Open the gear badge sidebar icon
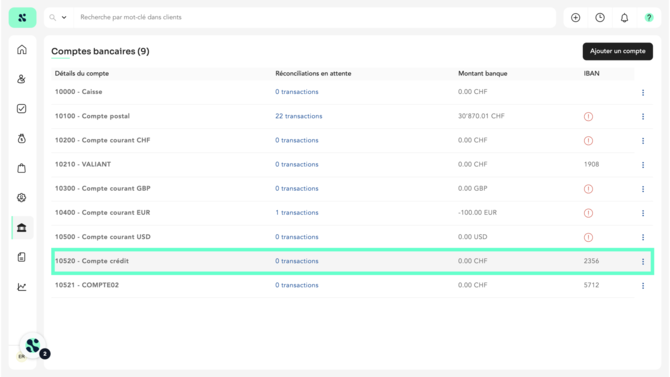The width and height of the screenshot is (670, 377). click(22, 197)
